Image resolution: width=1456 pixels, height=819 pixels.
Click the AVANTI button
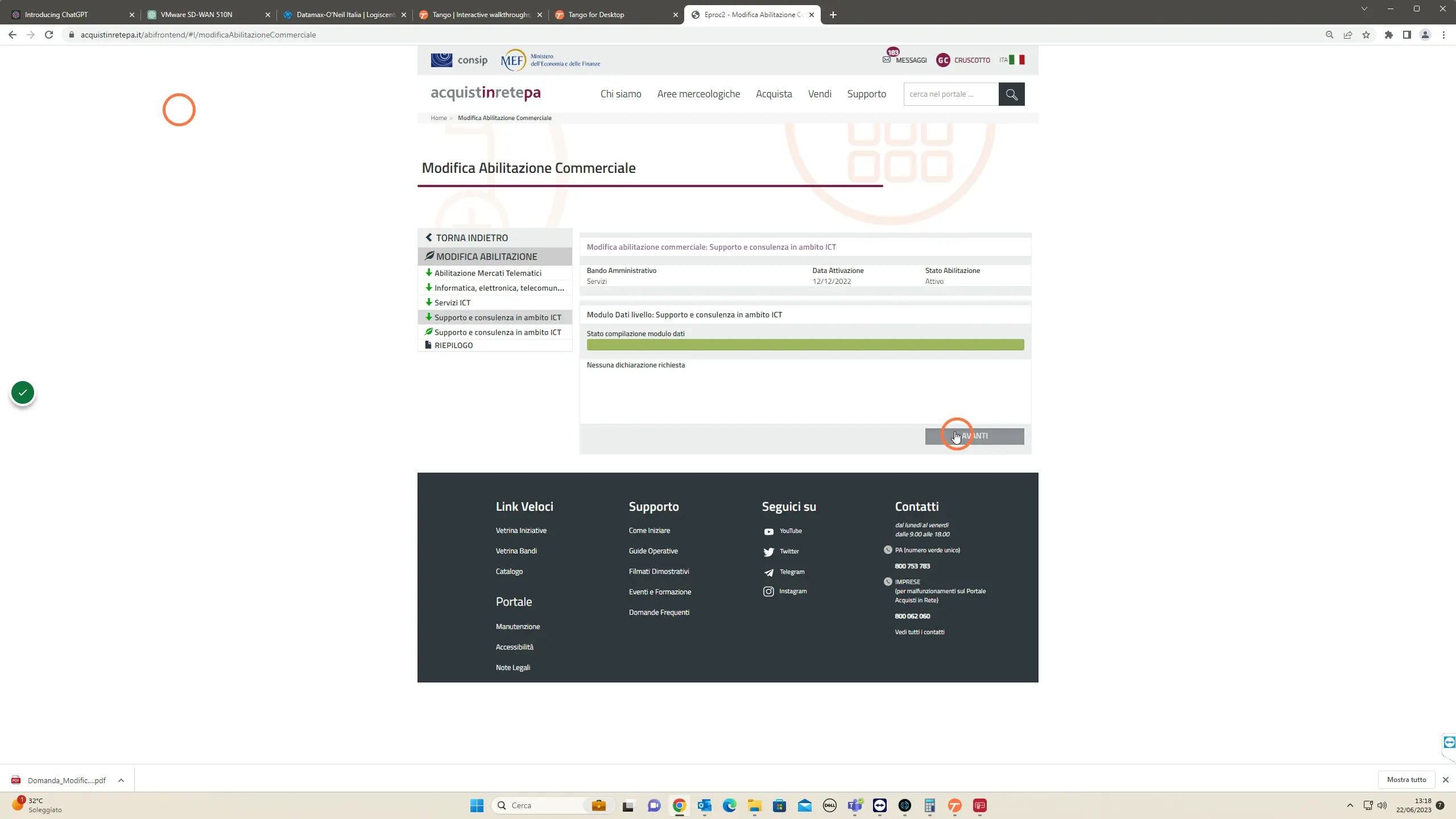(974, 436)
